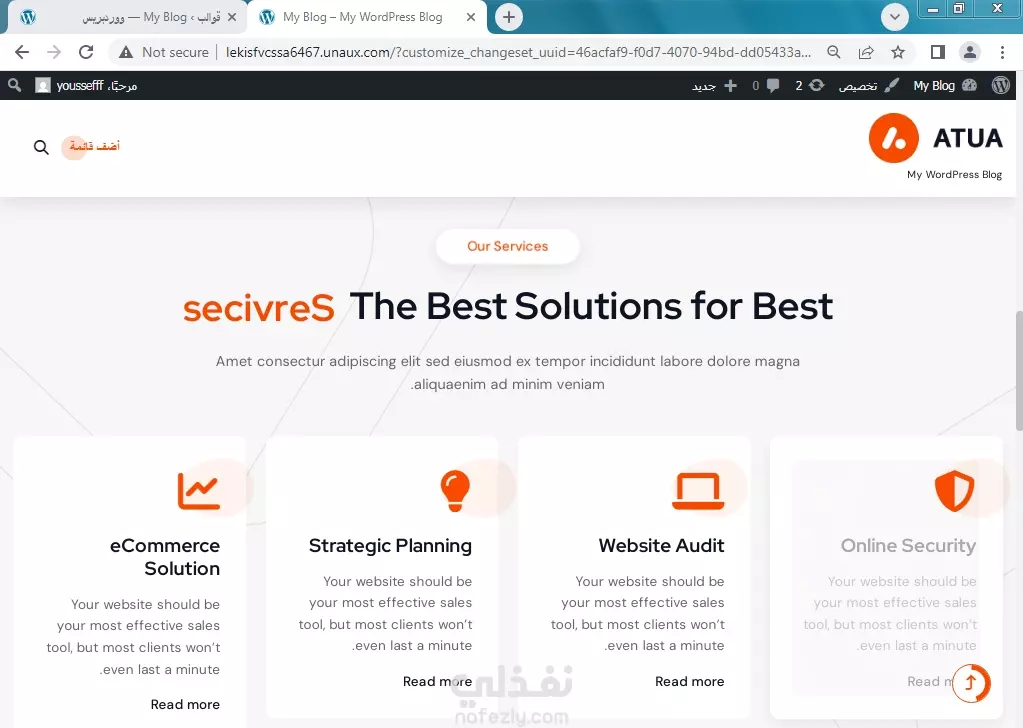Toggle the browser side panel
This screenshot has height=728, width=1023.
(938, 52)
